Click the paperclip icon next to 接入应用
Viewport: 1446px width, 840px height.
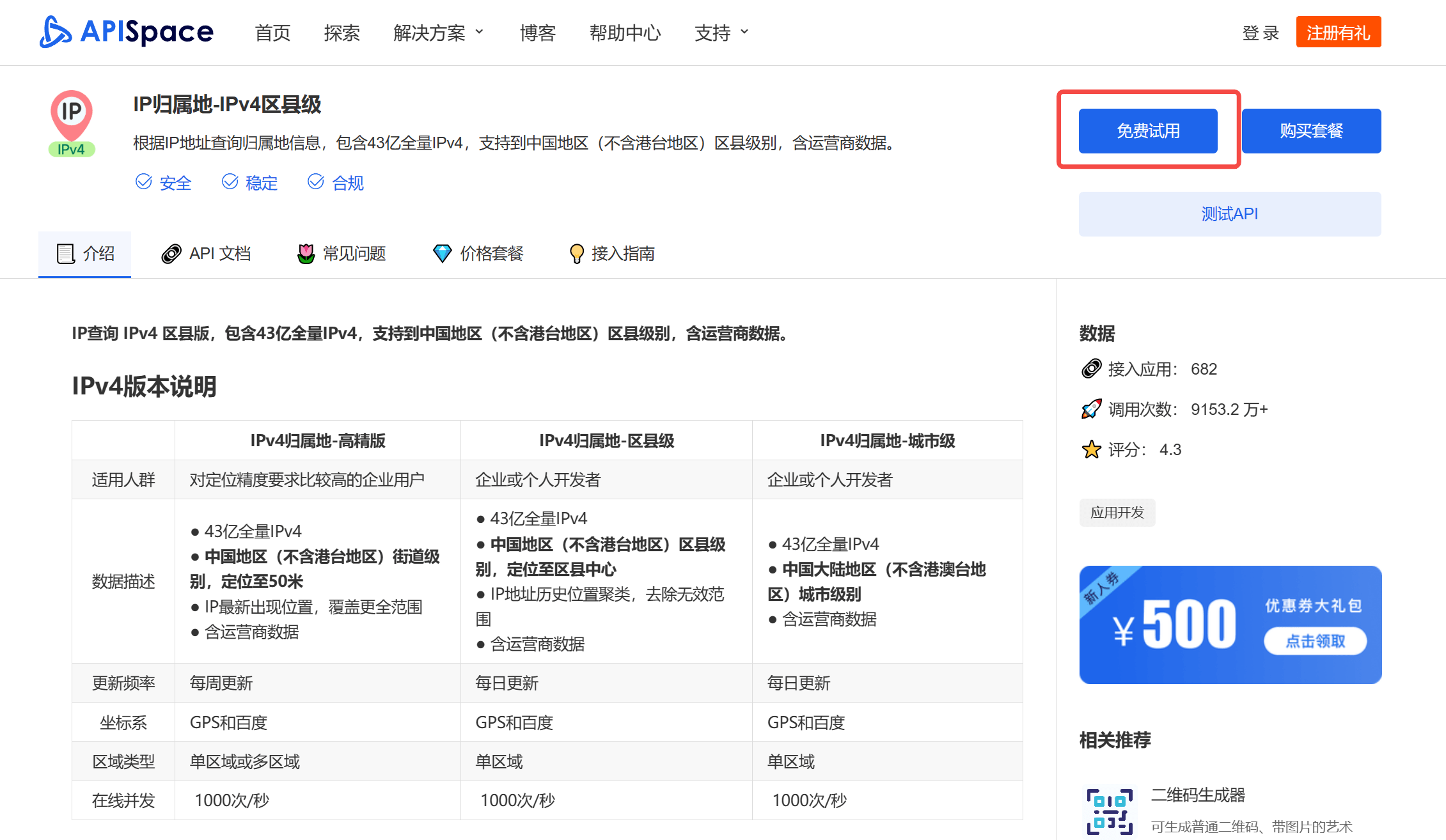click(1091, 369)
